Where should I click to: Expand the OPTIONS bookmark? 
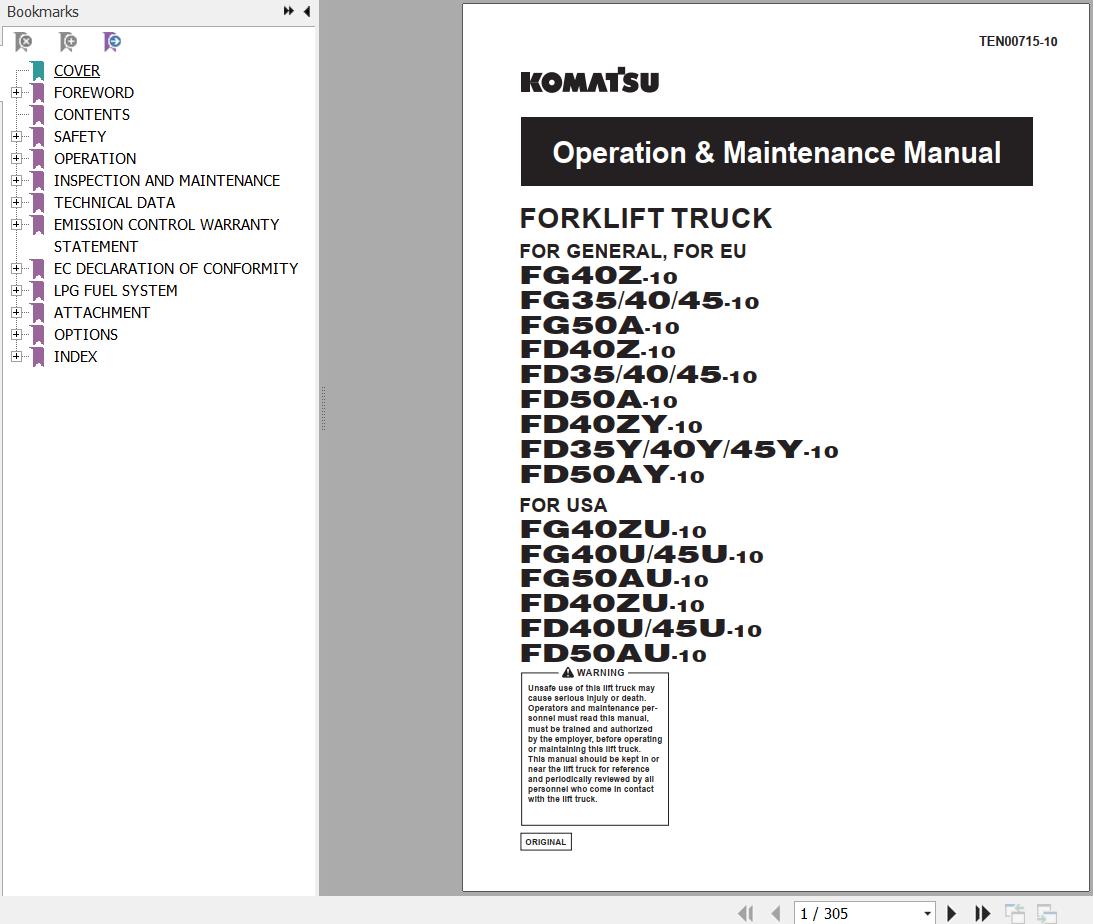pos(16,334)
